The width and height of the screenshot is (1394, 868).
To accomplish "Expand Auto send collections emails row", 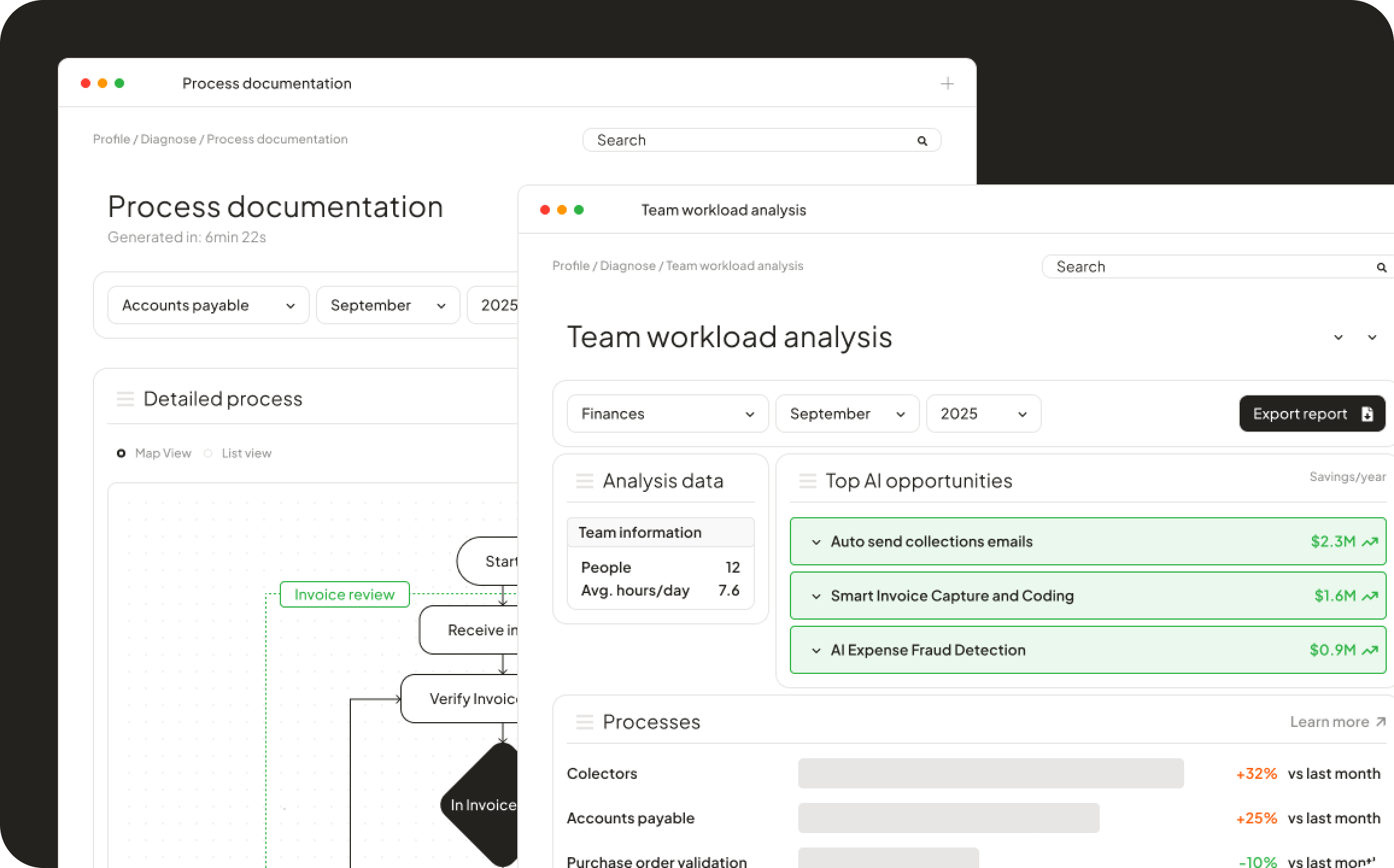I will tap(816, 542).
